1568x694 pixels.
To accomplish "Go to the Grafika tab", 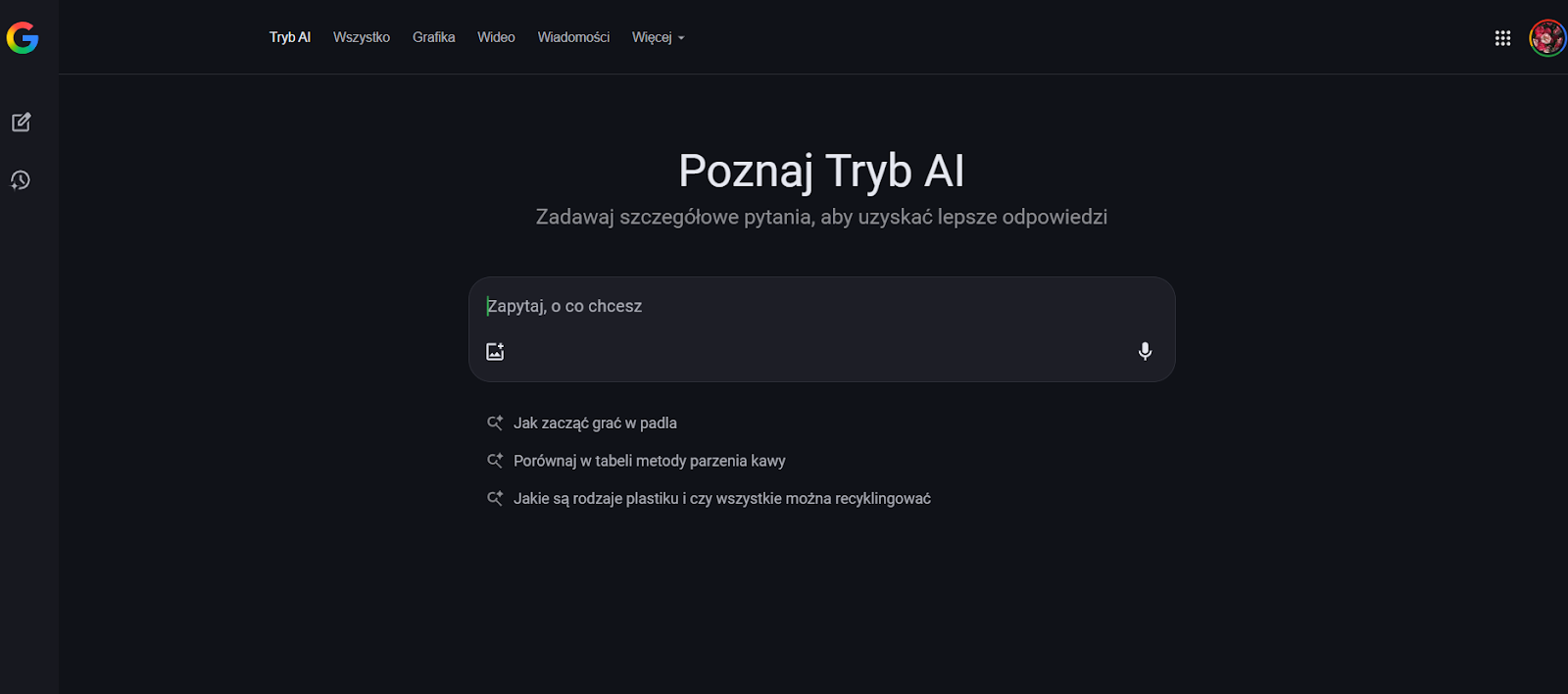I will 433,37.
